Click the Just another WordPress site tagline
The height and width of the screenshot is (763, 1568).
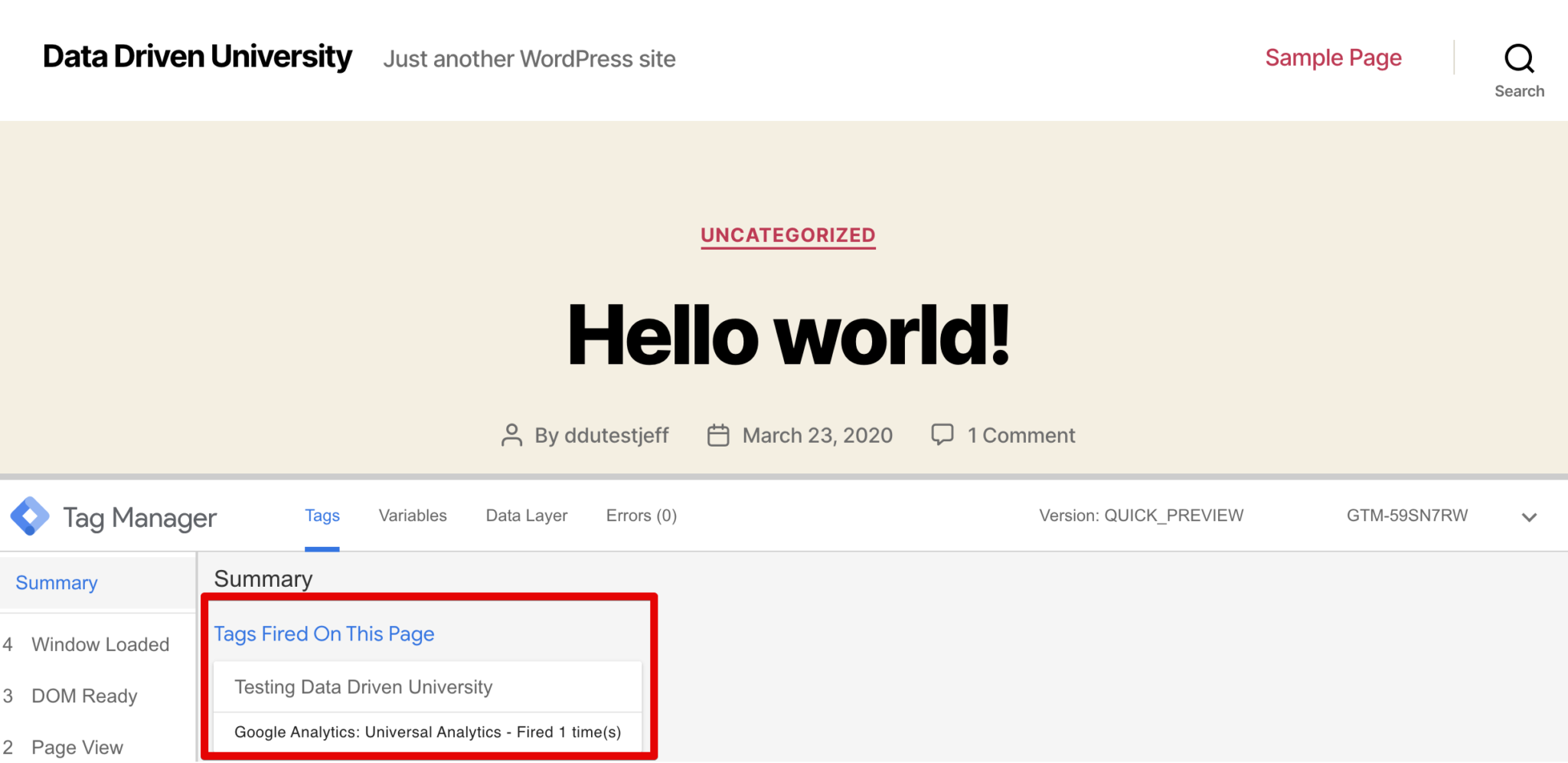[529, 59]
